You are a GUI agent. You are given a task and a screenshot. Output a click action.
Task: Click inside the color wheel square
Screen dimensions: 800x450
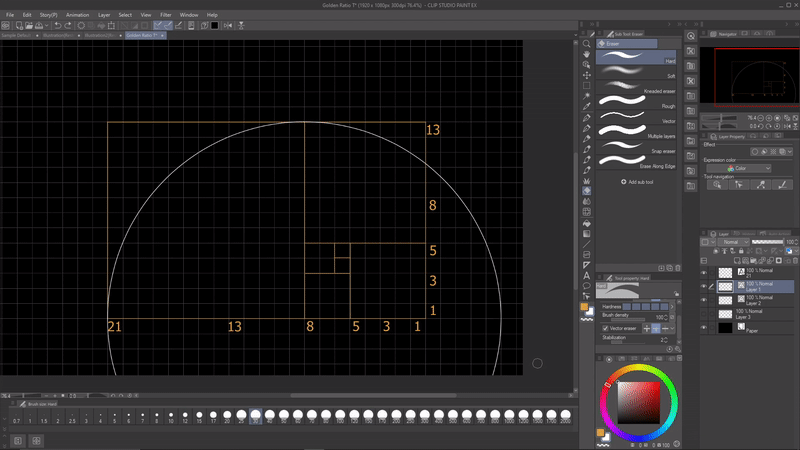point(637,405)
